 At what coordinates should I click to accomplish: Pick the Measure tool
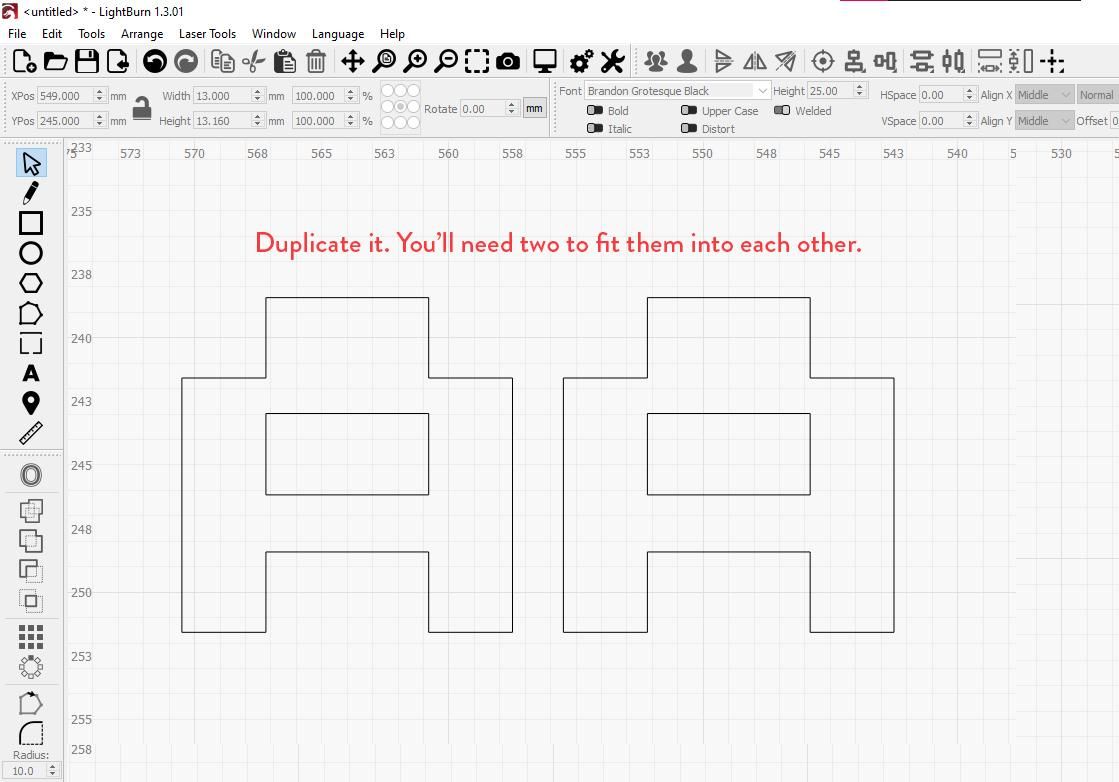pyautogui.click(x=30, y=432)
